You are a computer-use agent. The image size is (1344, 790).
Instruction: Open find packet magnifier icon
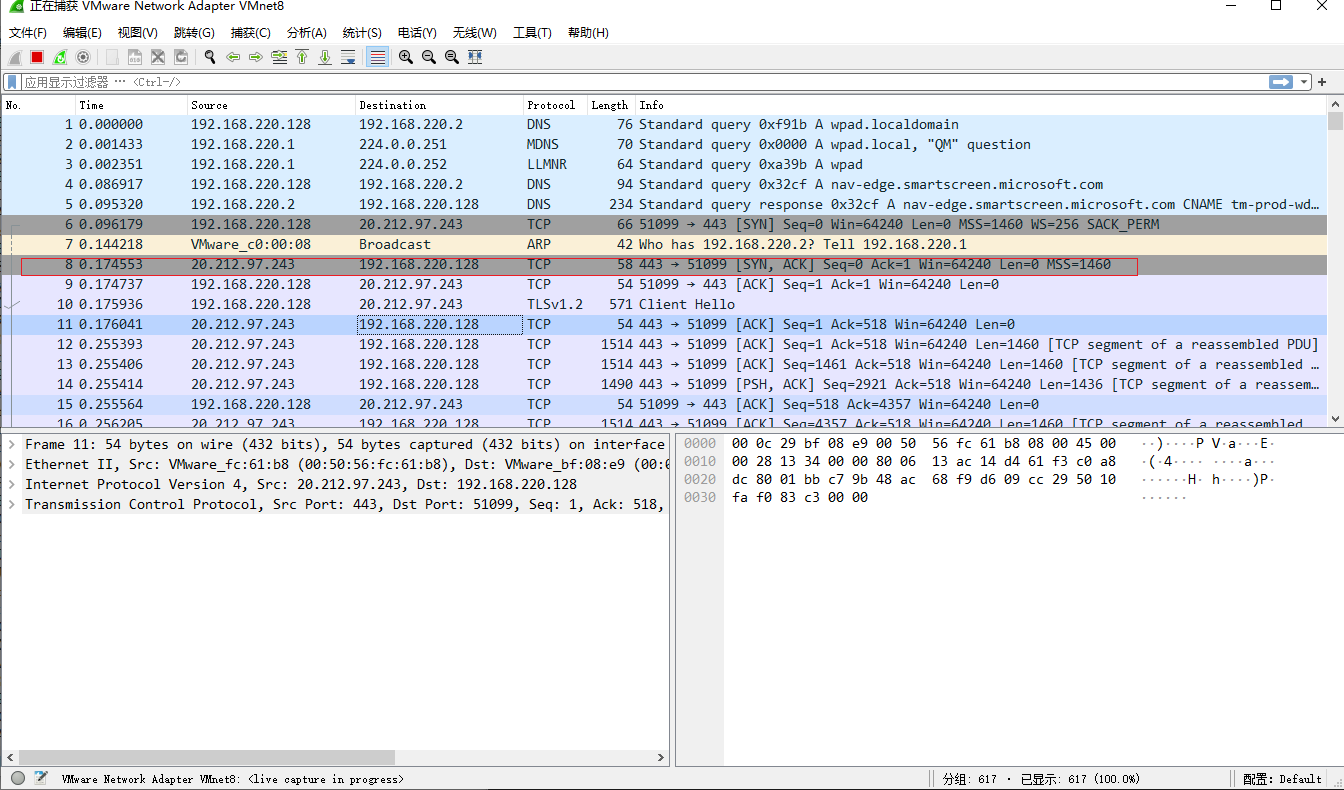210,57
